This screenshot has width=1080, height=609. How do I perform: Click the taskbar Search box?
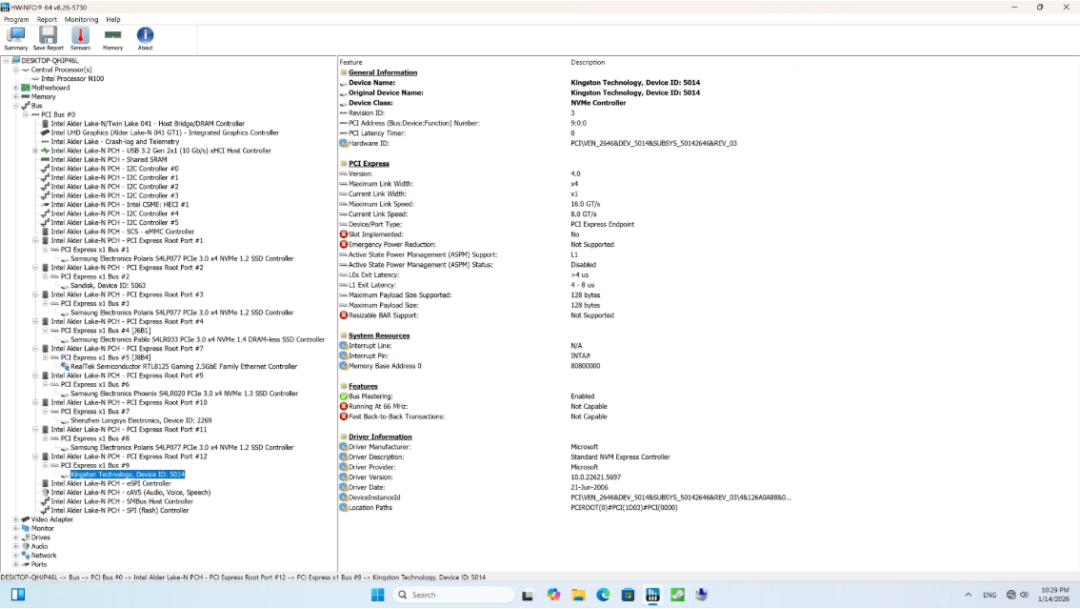click(x=453, y=595)
